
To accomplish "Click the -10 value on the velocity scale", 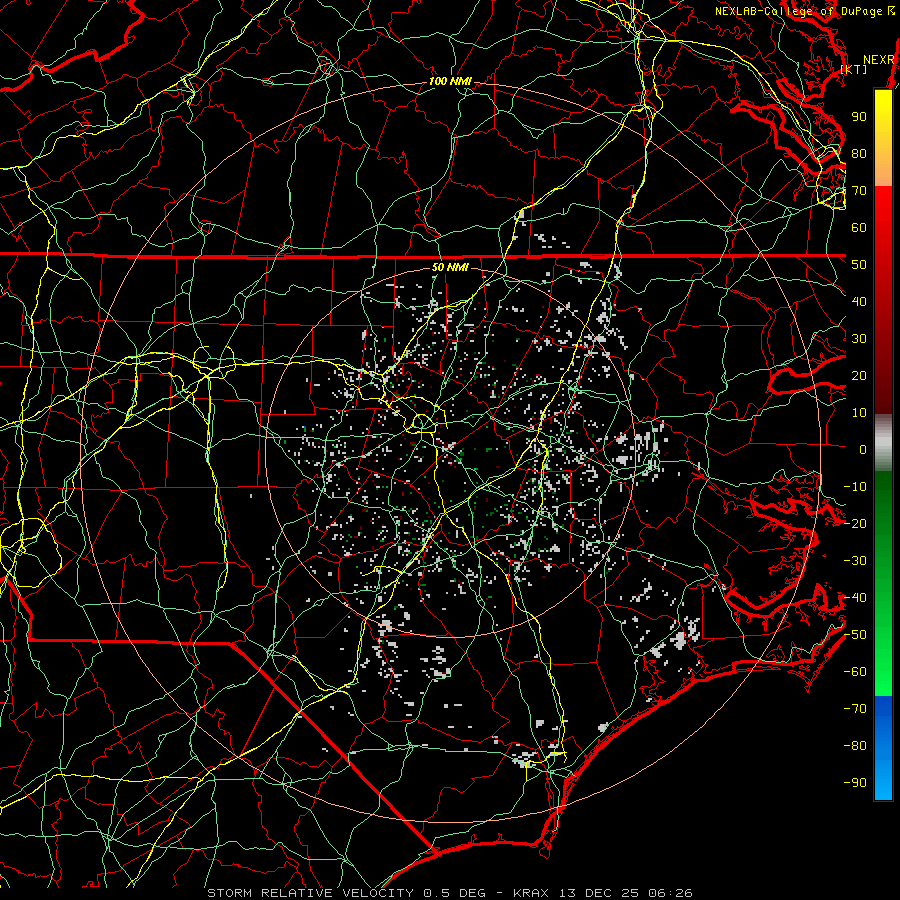I will point(855,487).
